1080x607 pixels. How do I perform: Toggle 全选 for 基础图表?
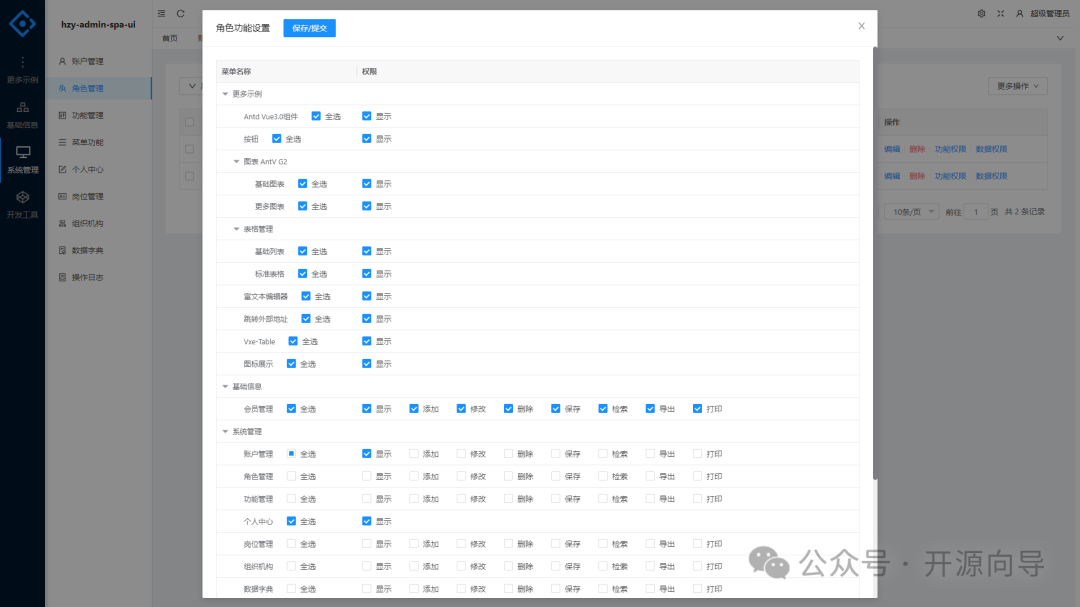coord(302,184)
